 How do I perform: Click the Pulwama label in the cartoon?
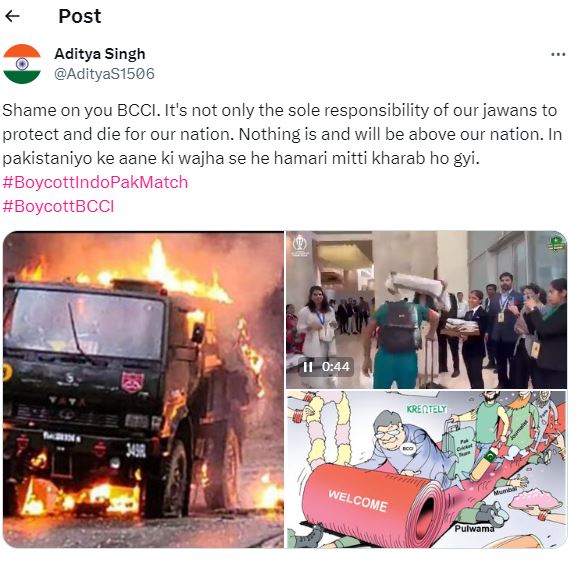[x=474, y=528]
